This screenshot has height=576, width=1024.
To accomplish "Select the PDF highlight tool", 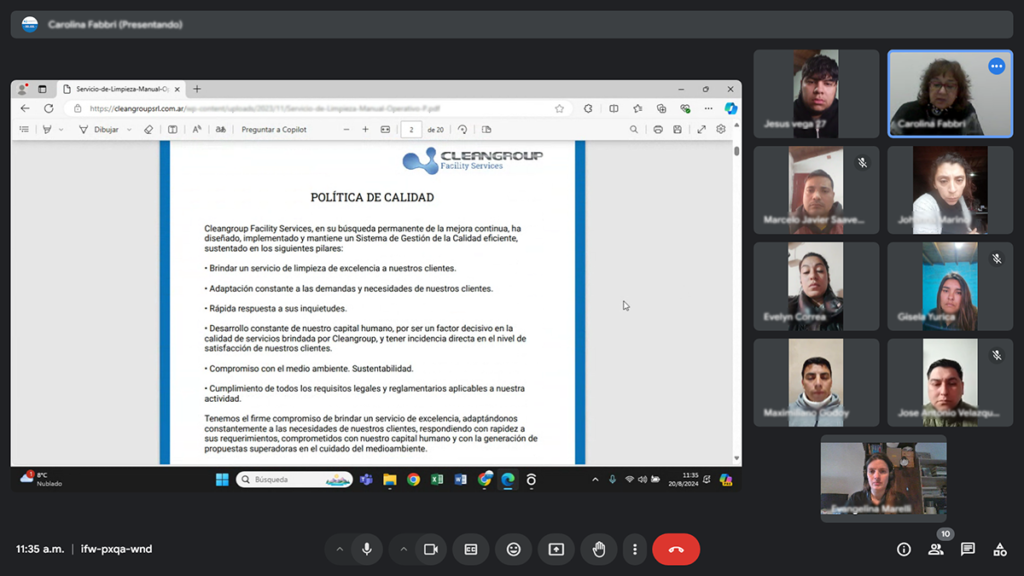I will coord(47,129).
